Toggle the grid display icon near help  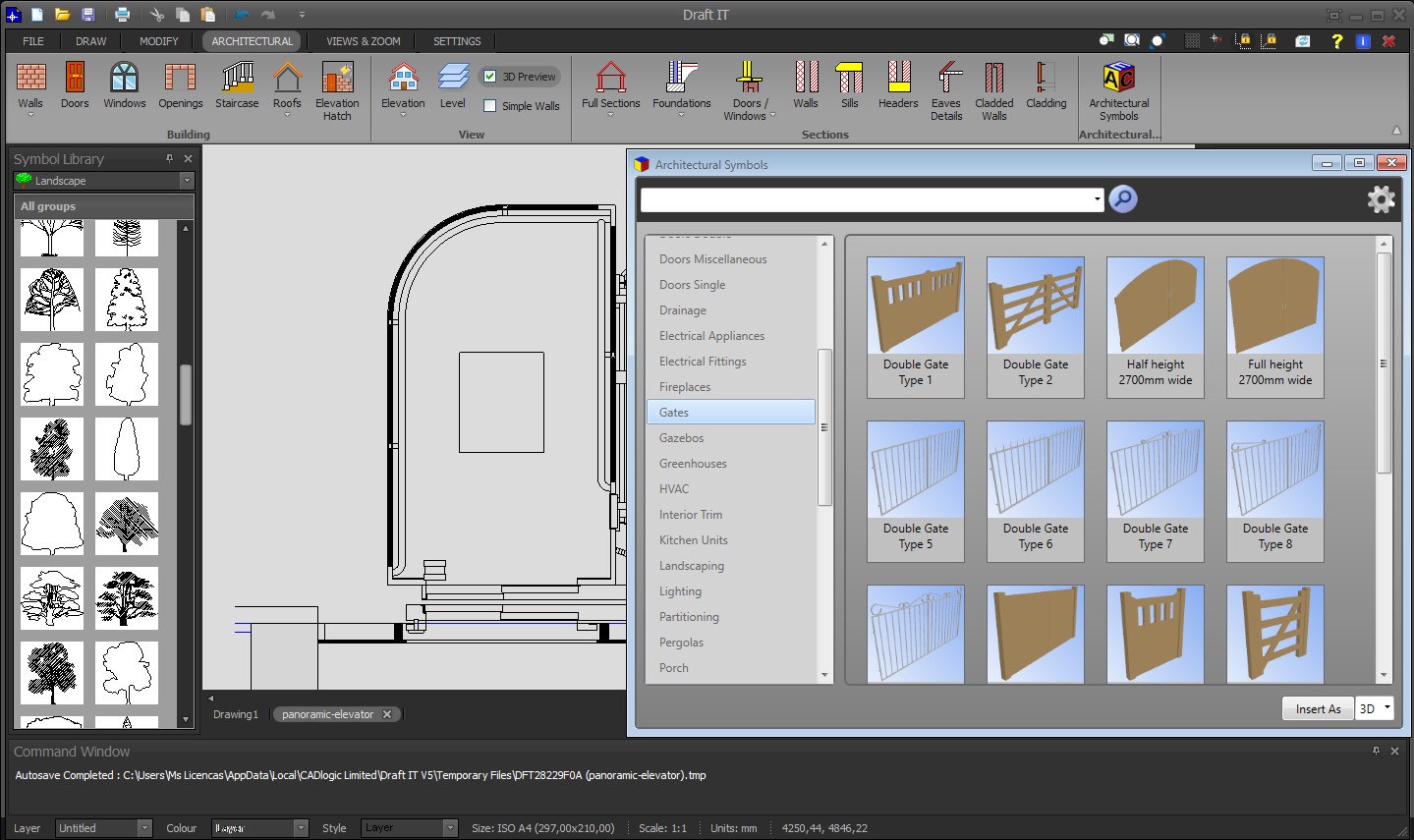point(1192,40)
